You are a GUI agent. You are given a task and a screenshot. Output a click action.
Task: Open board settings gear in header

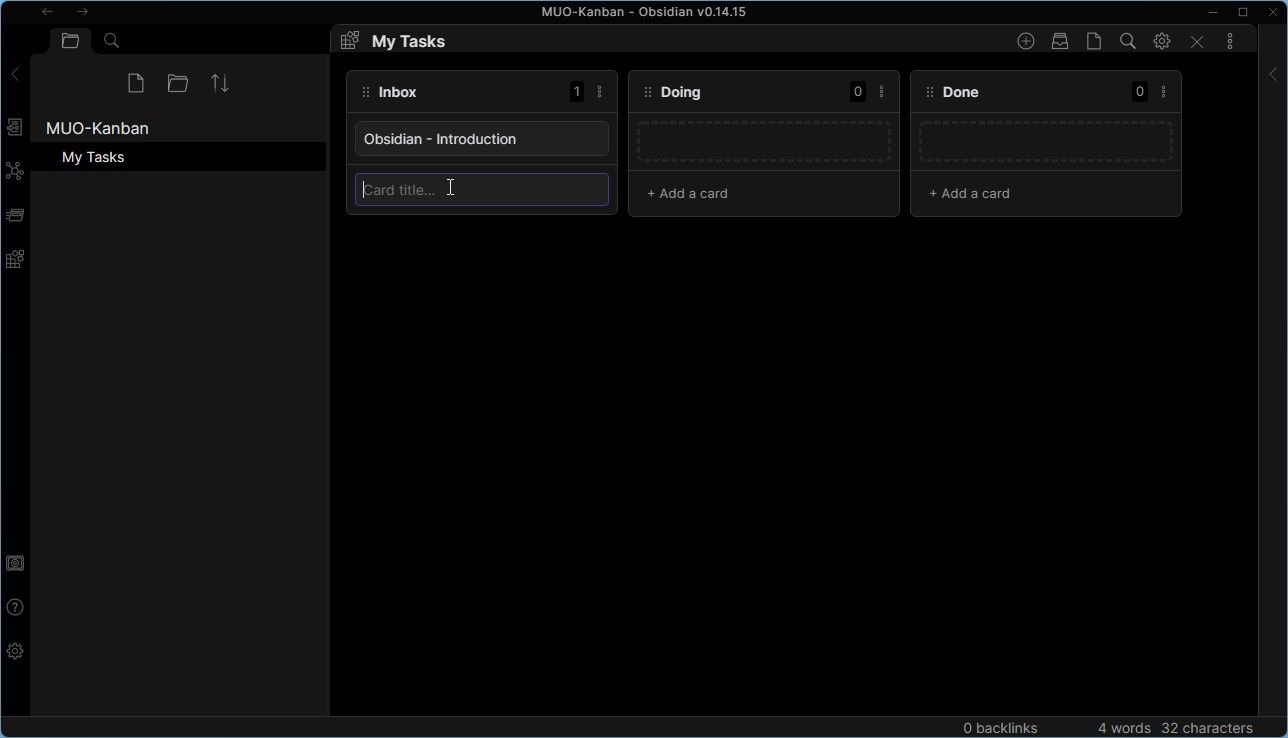tap(1162, 41)
